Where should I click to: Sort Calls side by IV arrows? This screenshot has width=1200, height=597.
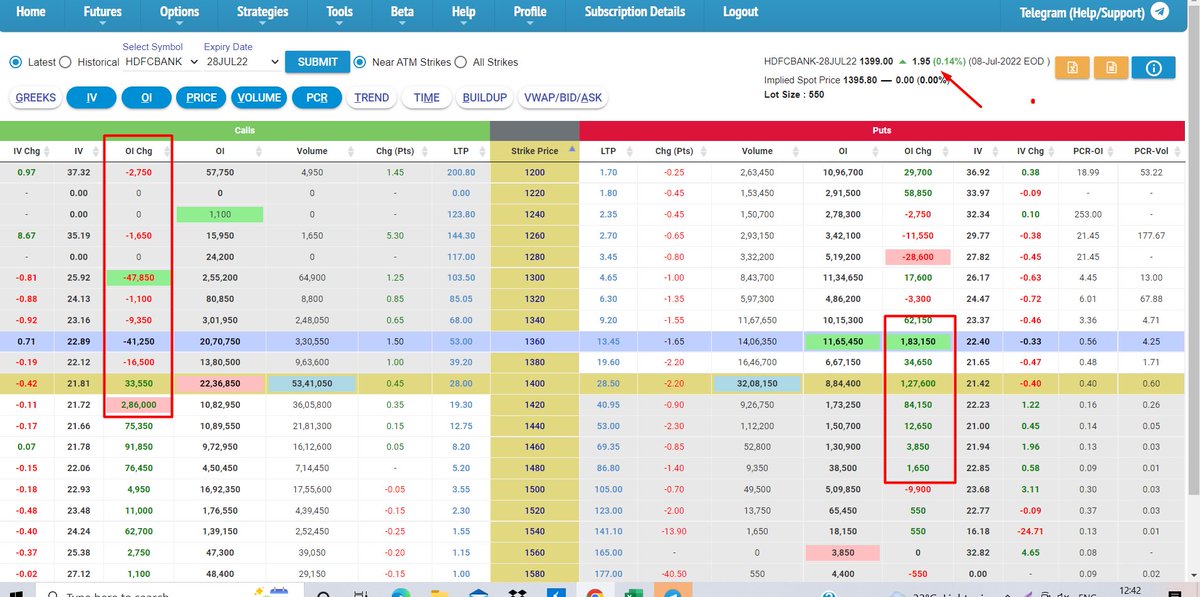95,151
